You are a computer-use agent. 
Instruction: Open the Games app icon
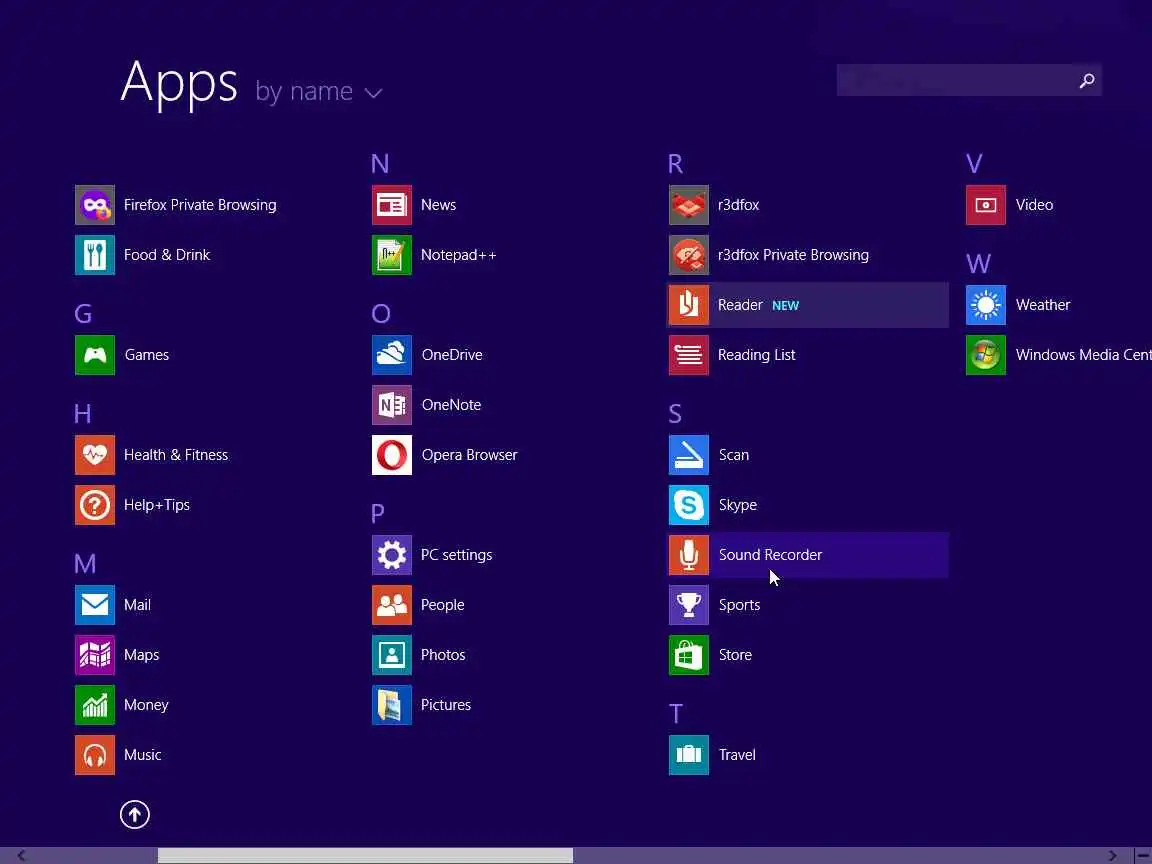click(95, 355)
